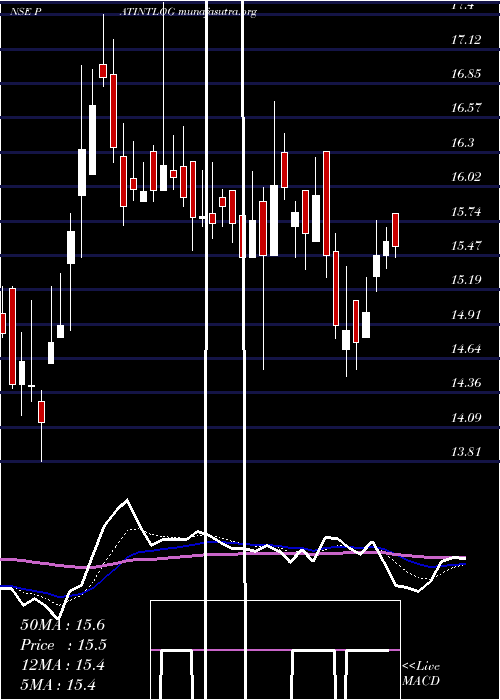Click the 50MA : 15.6 readout
500x700 pixels.
pyautogui.click(x=62, y=625)
